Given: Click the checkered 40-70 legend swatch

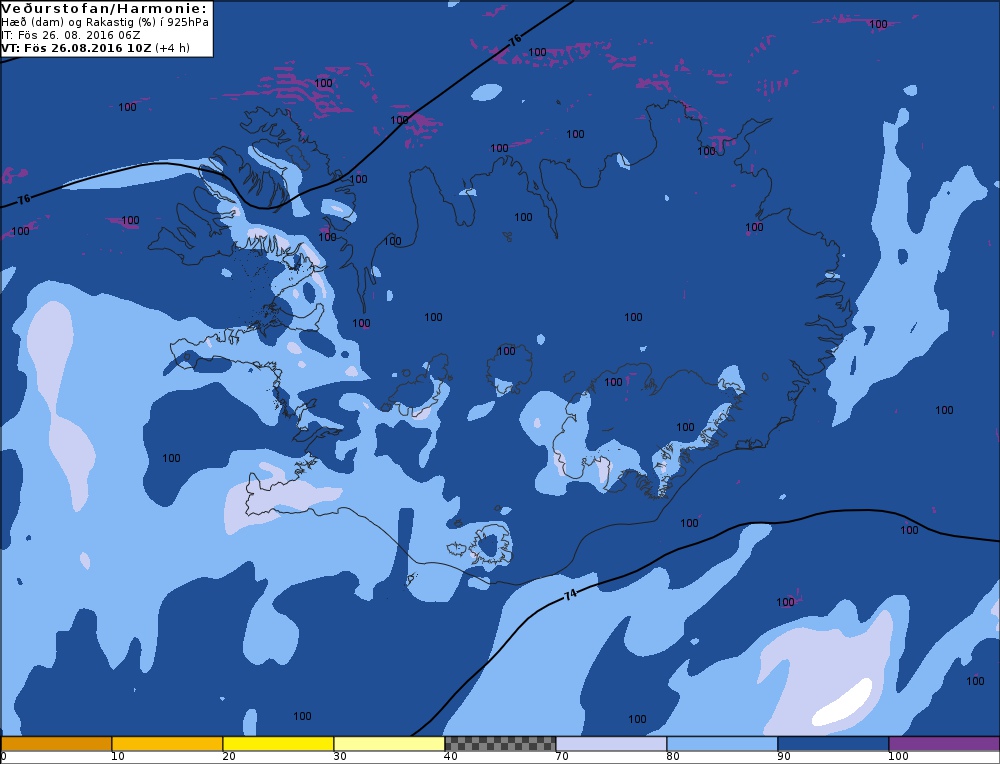Looking at the screenshot, I should [500, 744].
